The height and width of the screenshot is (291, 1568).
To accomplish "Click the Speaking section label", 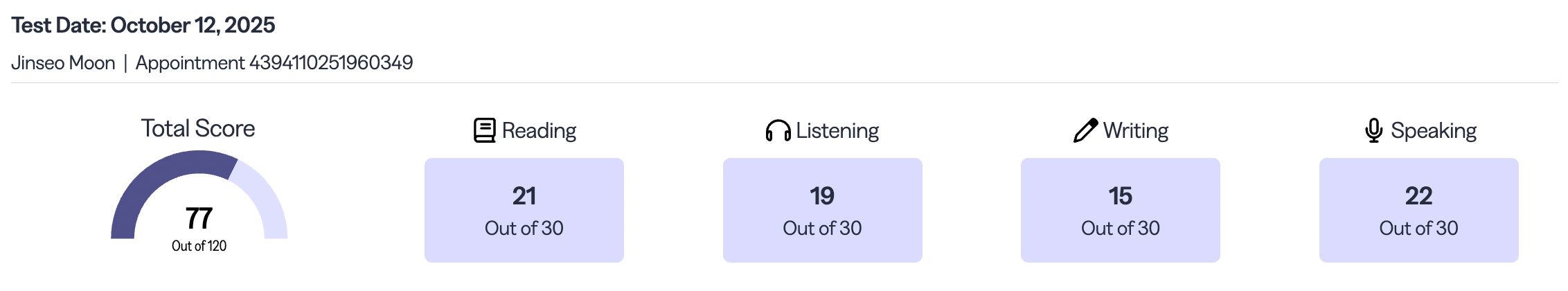I will (x=1434, y=131).
